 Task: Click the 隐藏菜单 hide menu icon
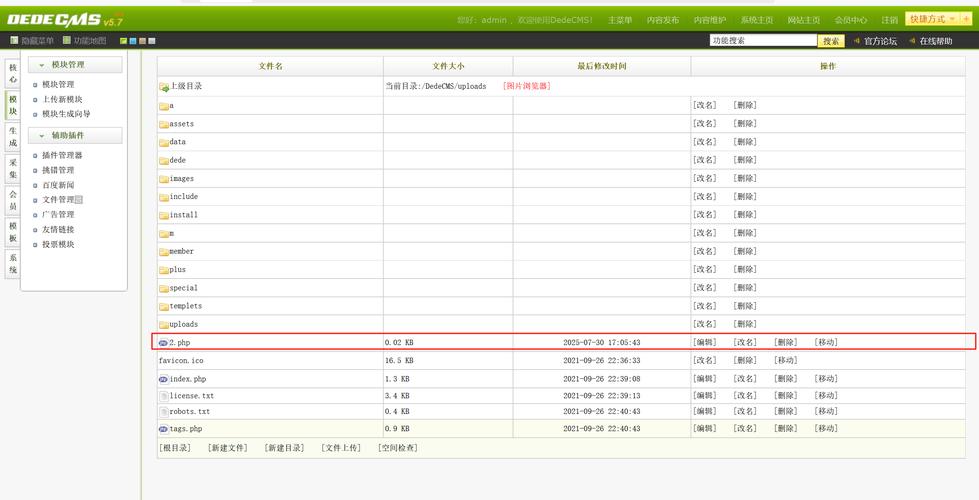14,41
